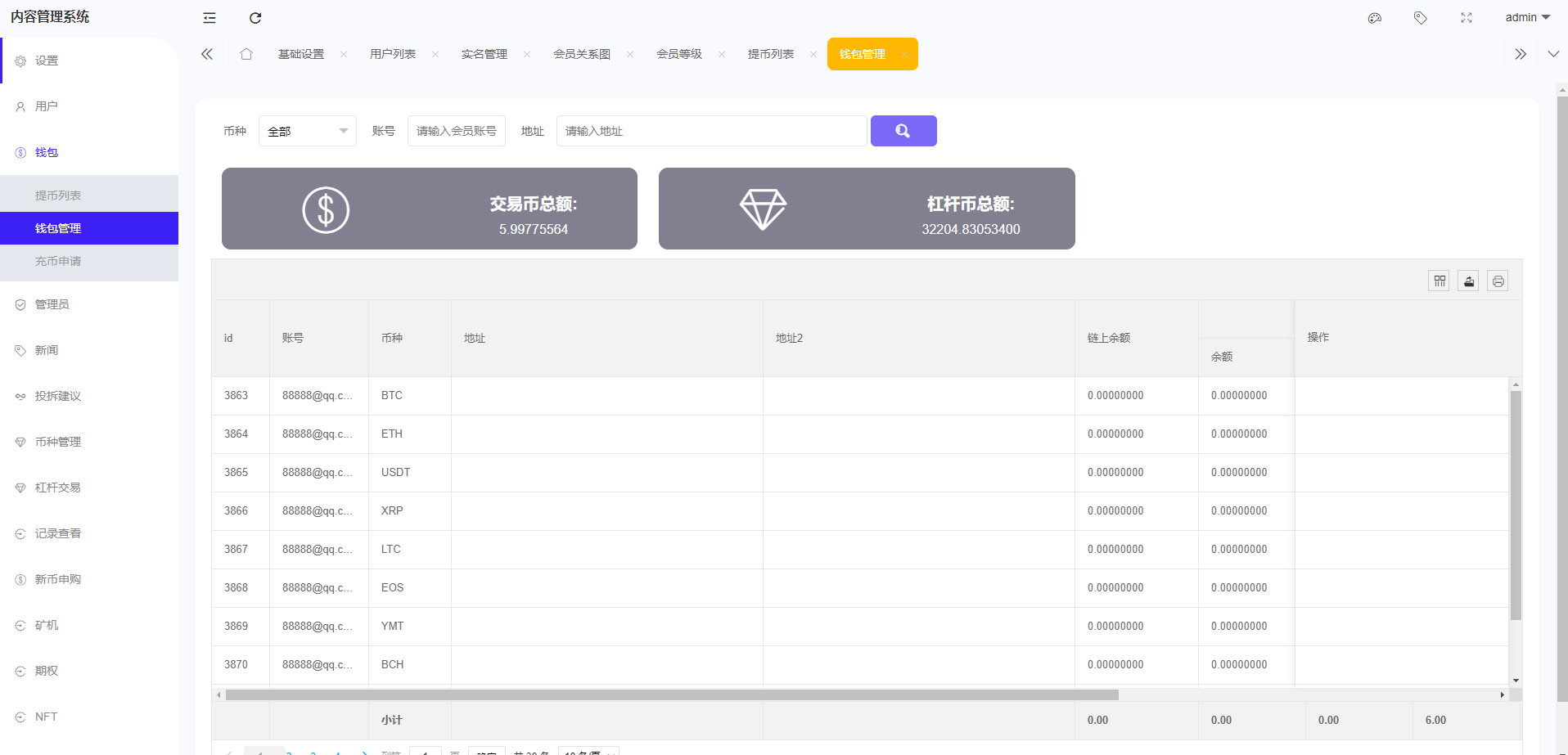Screen dimensions: 1568x755
Task: Click the purple search button
Action: (903, 131)
